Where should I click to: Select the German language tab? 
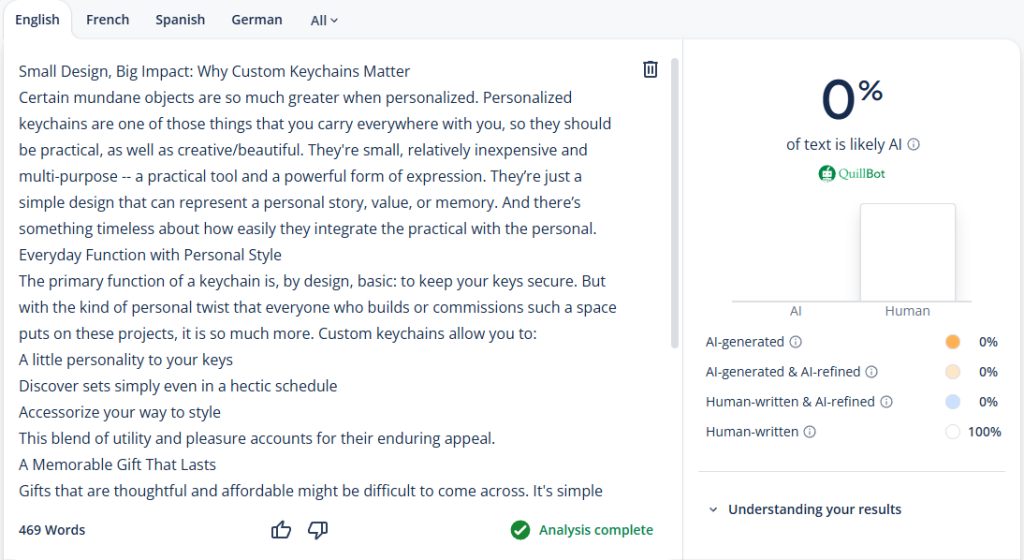tap(256, 20)
